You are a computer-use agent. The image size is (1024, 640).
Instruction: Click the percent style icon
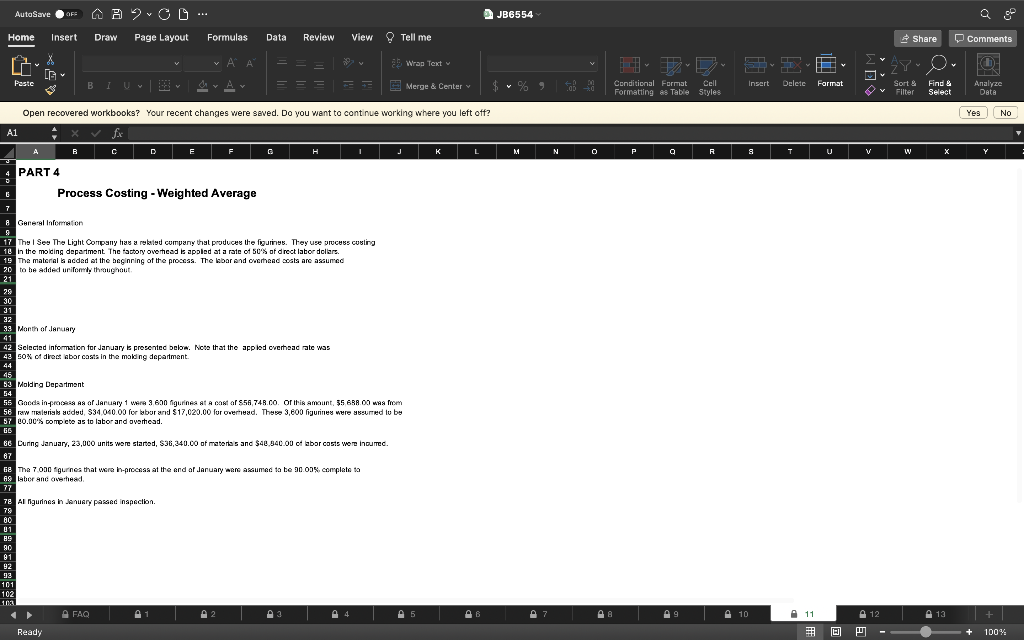522,86
